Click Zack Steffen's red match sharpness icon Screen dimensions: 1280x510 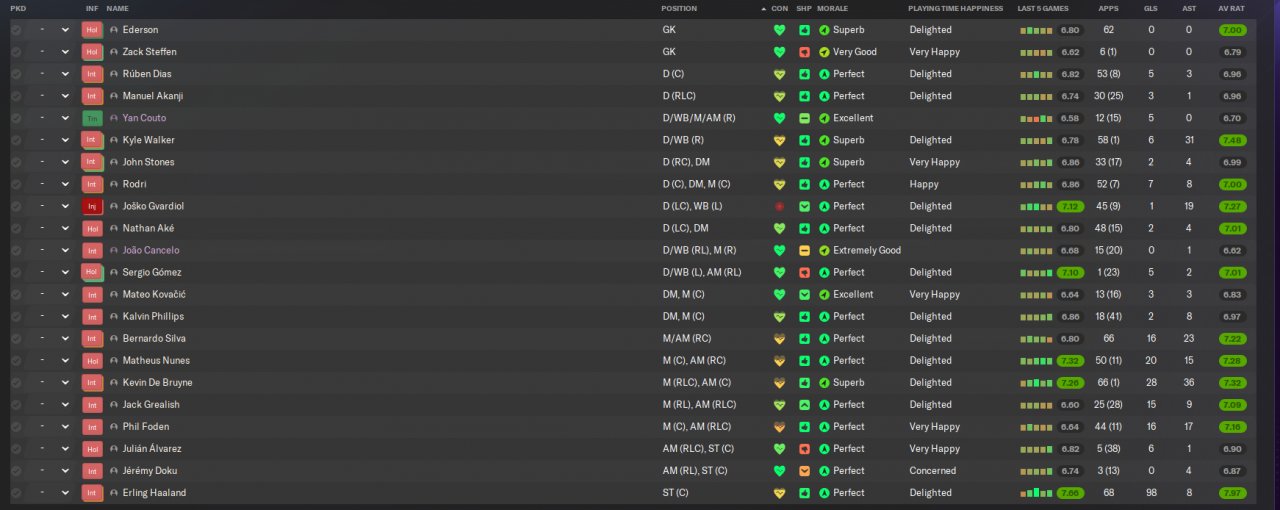[805, 52]
